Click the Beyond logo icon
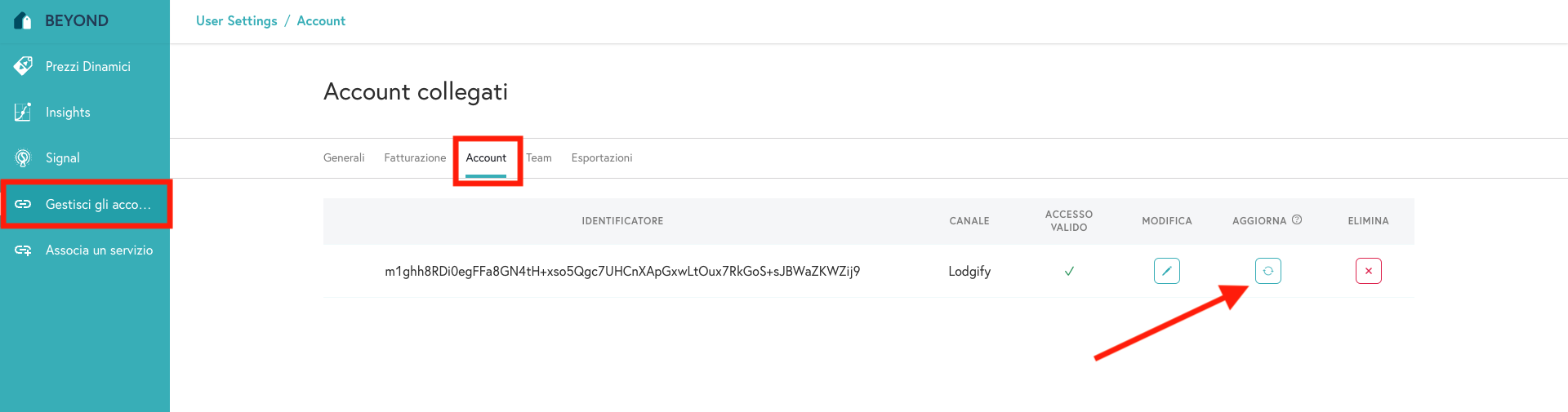Viewport: 1568px width, 412px height. tap(23, 20)
